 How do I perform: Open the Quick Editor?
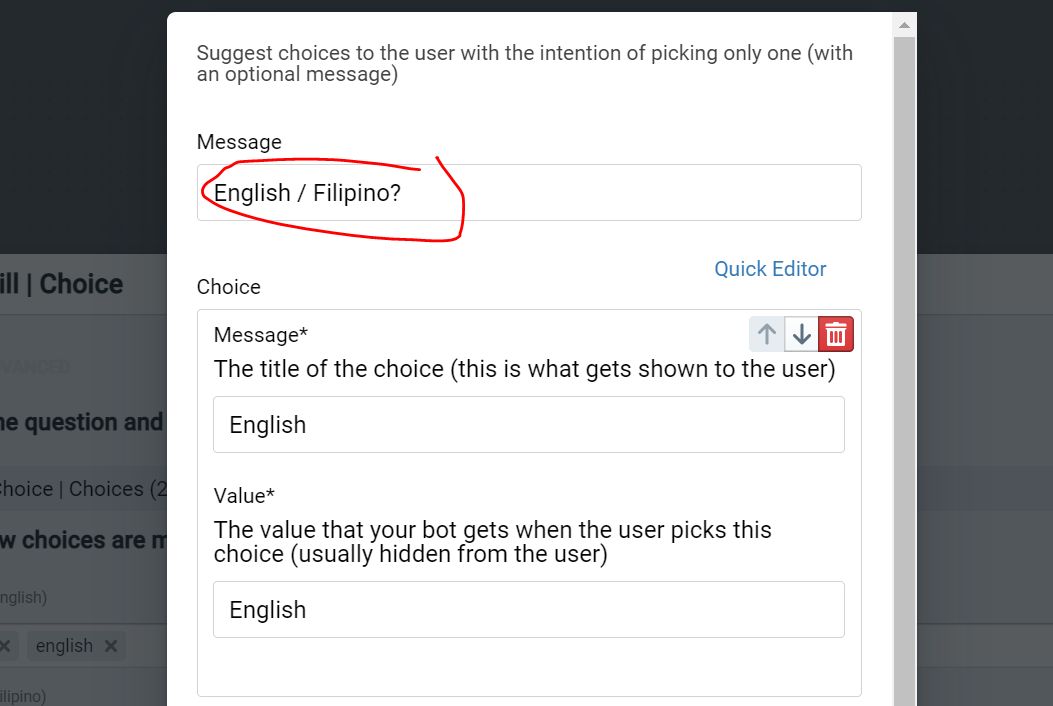pyautogui.click(x=770, y=268)
